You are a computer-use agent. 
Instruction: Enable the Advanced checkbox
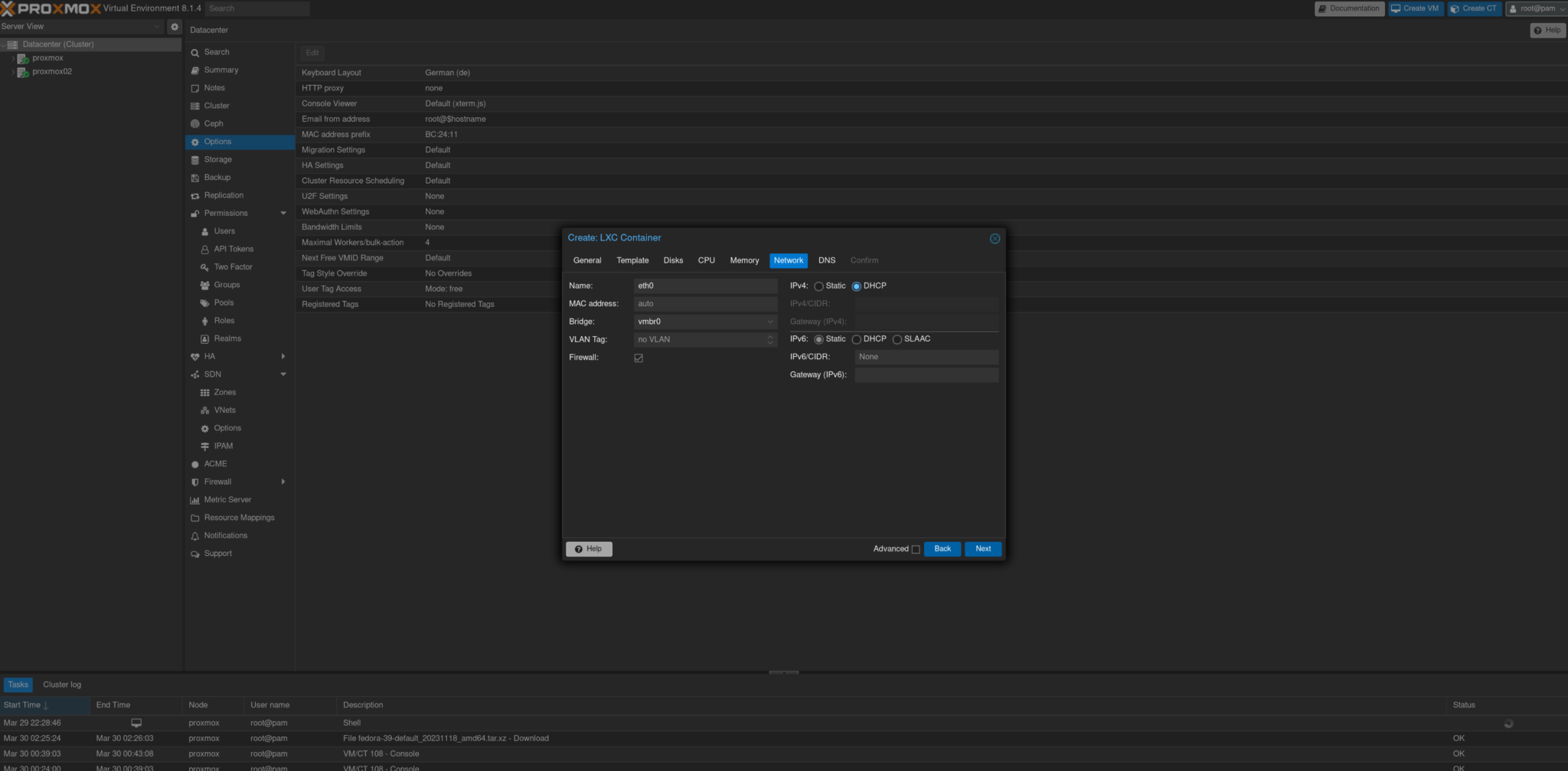916,550
